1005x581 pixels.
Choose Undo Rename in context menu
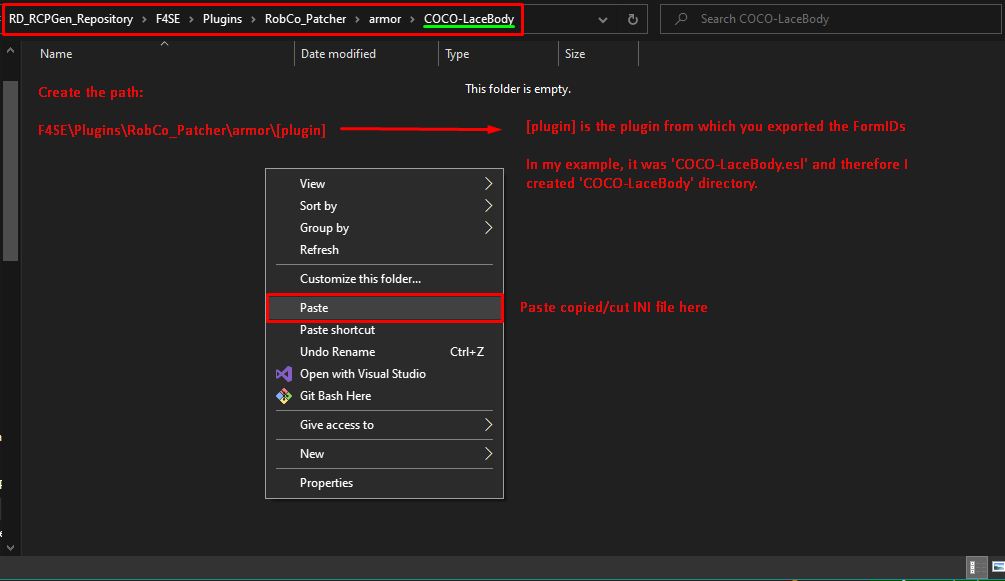(385, 351)
